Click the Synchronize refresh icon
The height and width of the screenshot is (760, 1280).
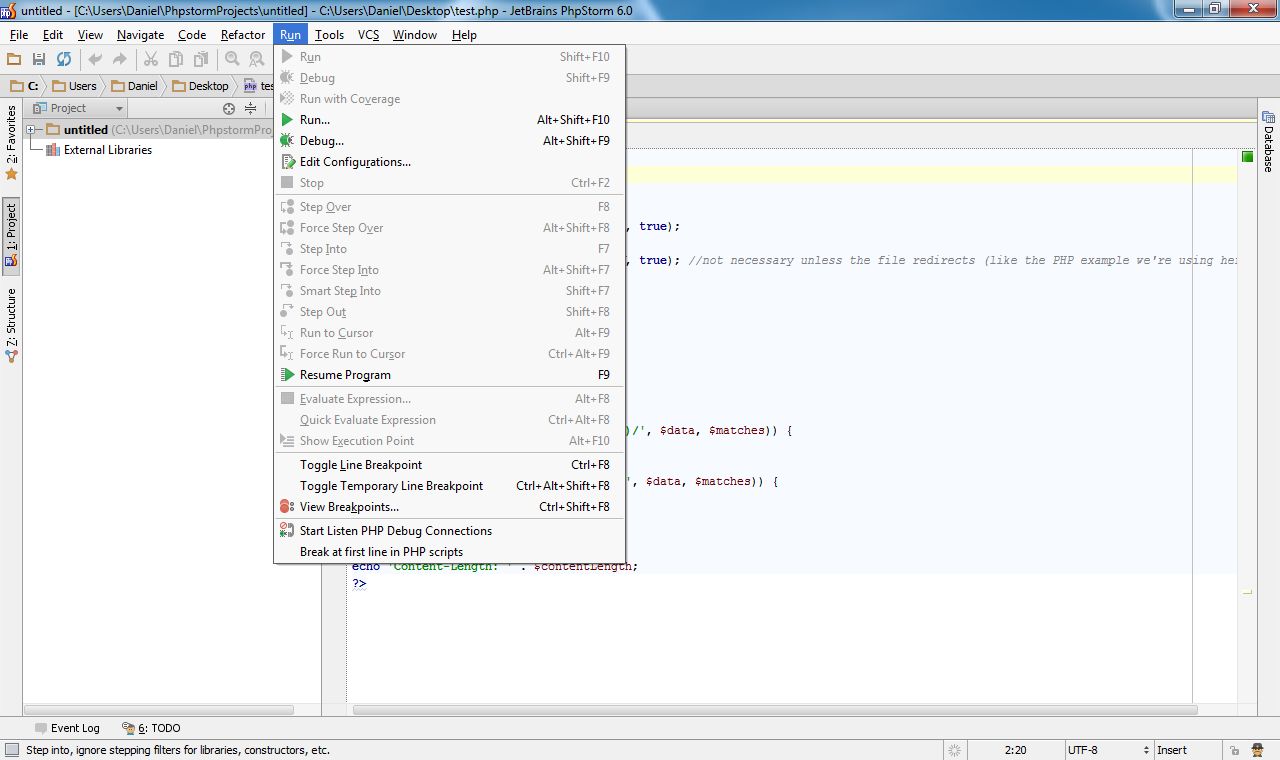tap(64, 60)
